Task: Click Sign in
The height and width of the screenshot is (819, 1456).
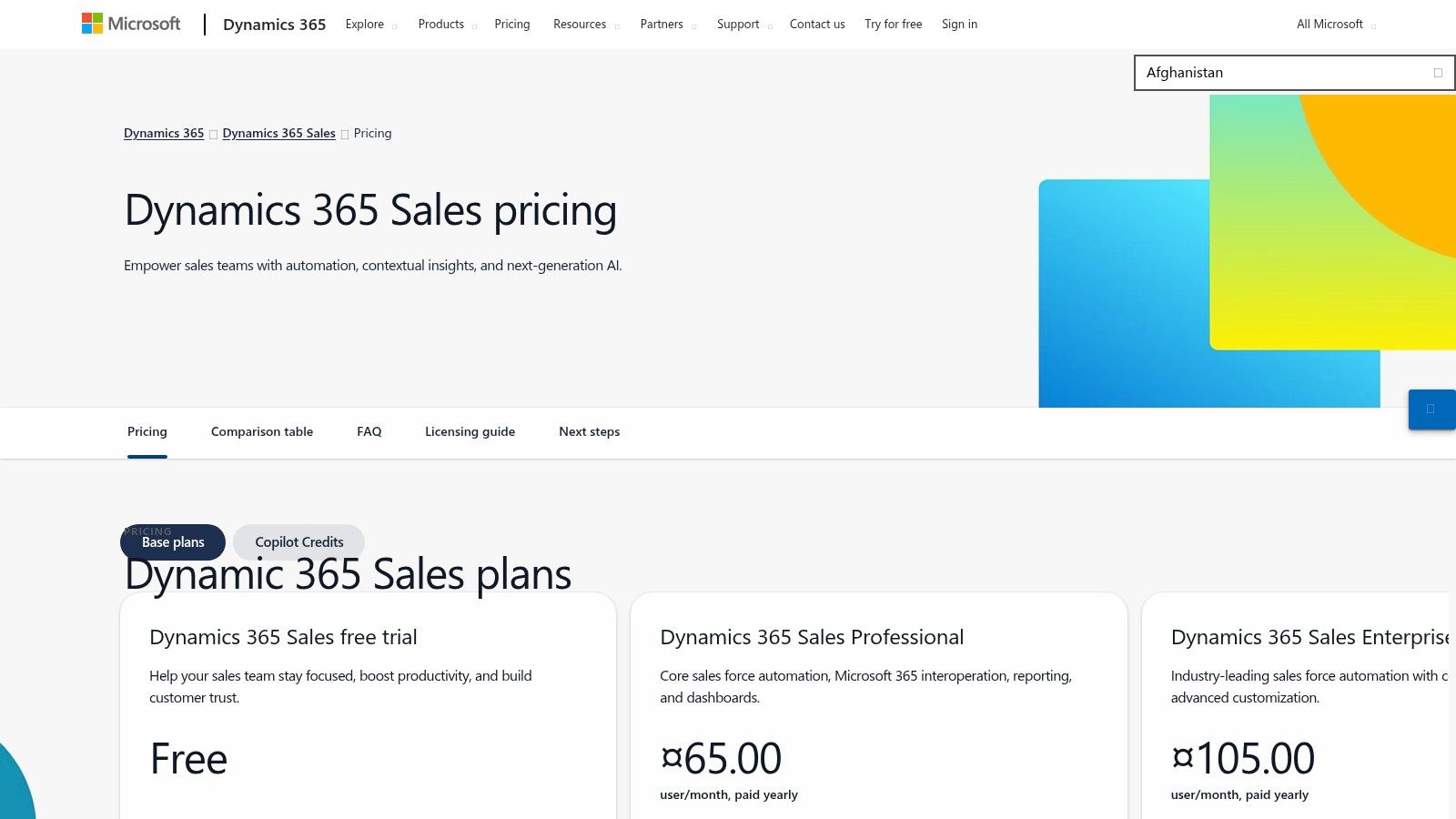Action: click(959, 24)
